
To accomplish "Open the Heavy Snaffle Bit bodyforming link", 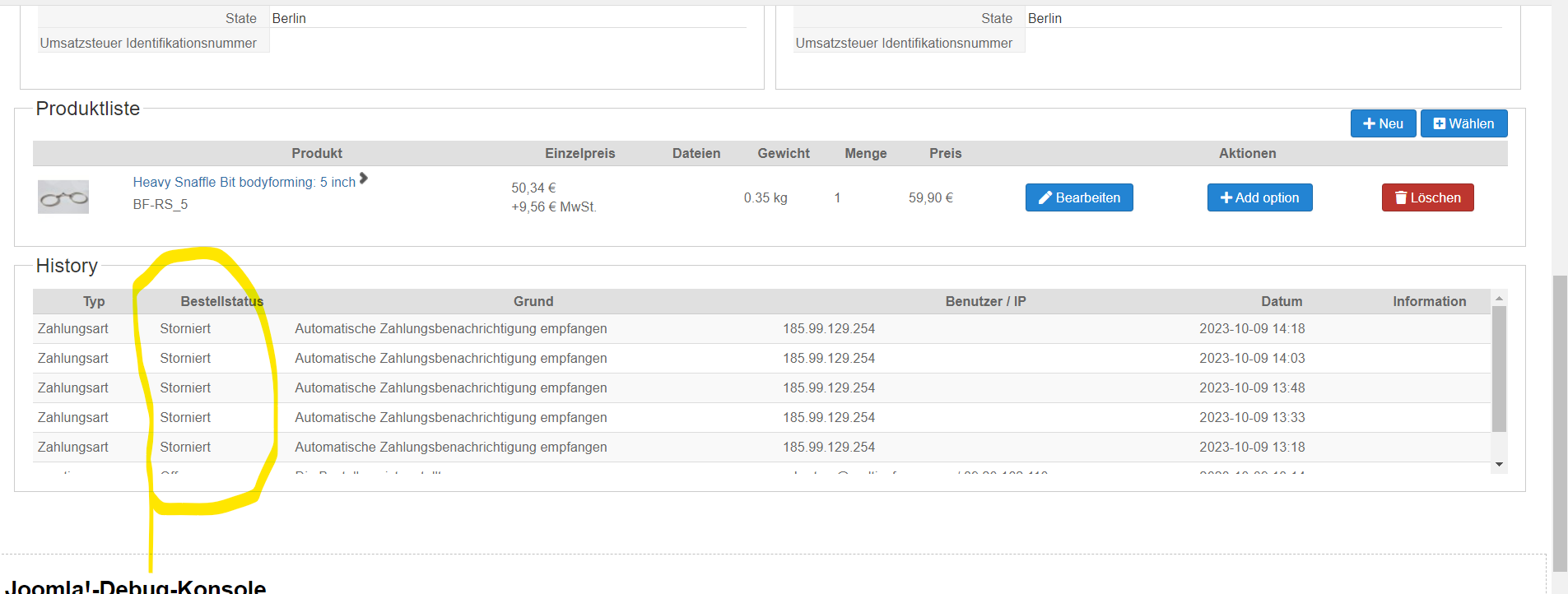I will 244,182.
